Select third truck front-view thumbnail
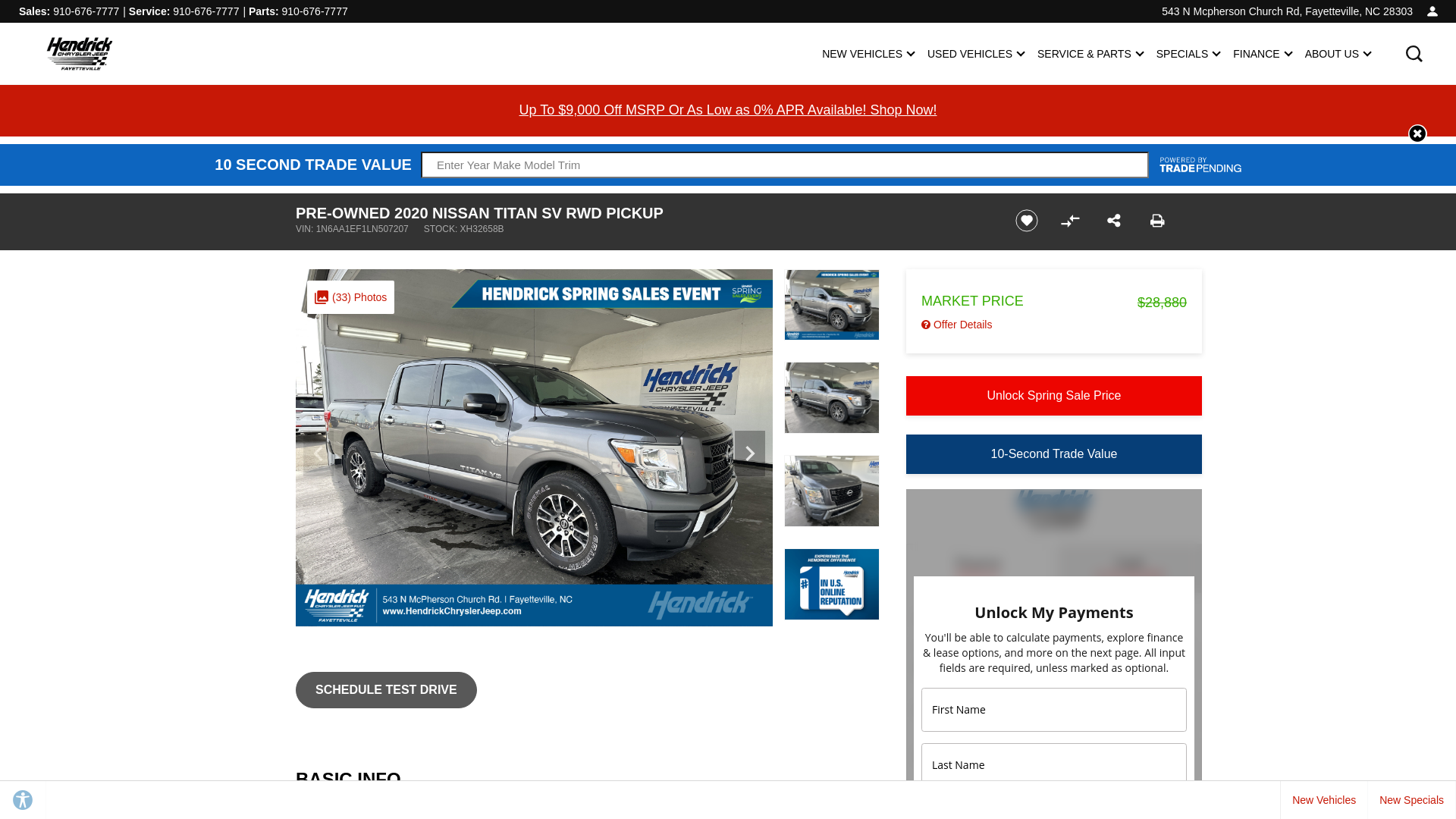Screen dimensions: 1456x819 [832, 491]
